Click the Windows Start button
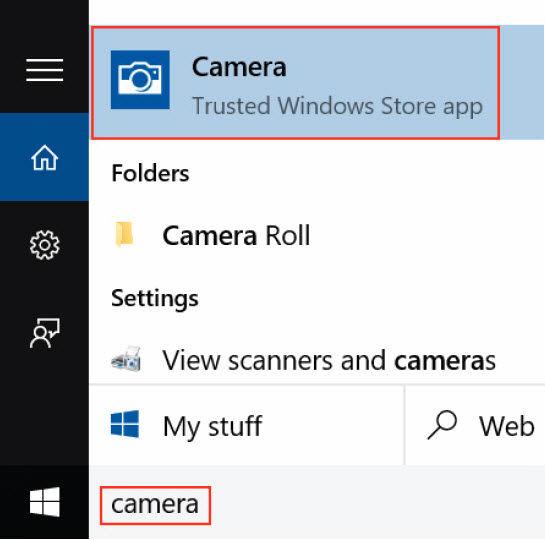 point(44,501)
